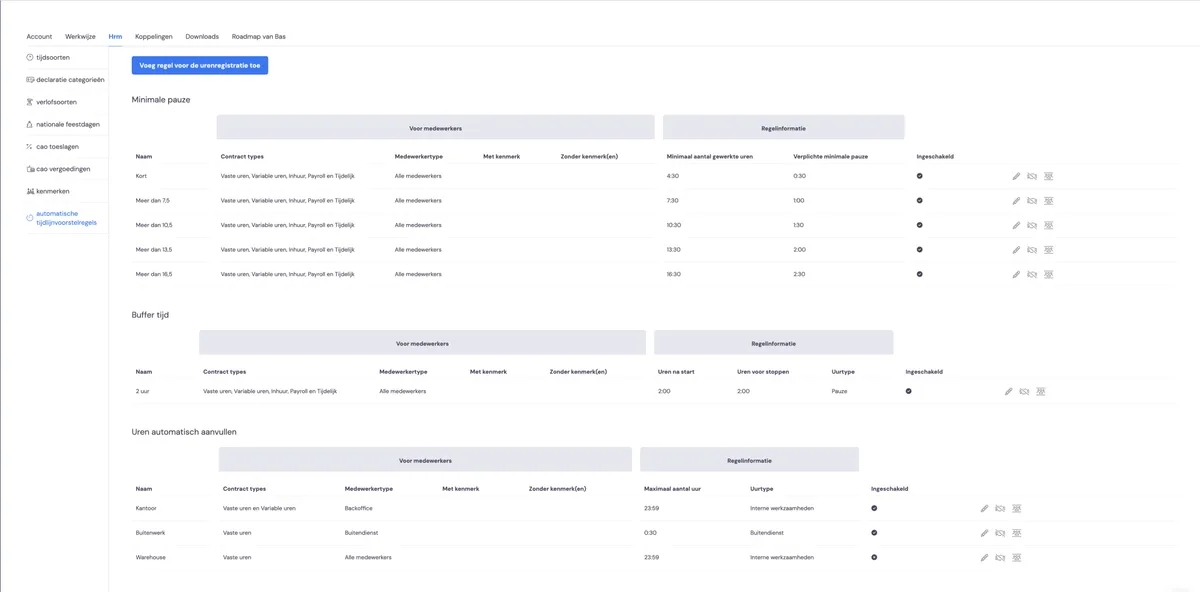Click the '2:30' verplichte minimale pauze value
This screenshot has height=592, width=1200.
tap(799, 274)
